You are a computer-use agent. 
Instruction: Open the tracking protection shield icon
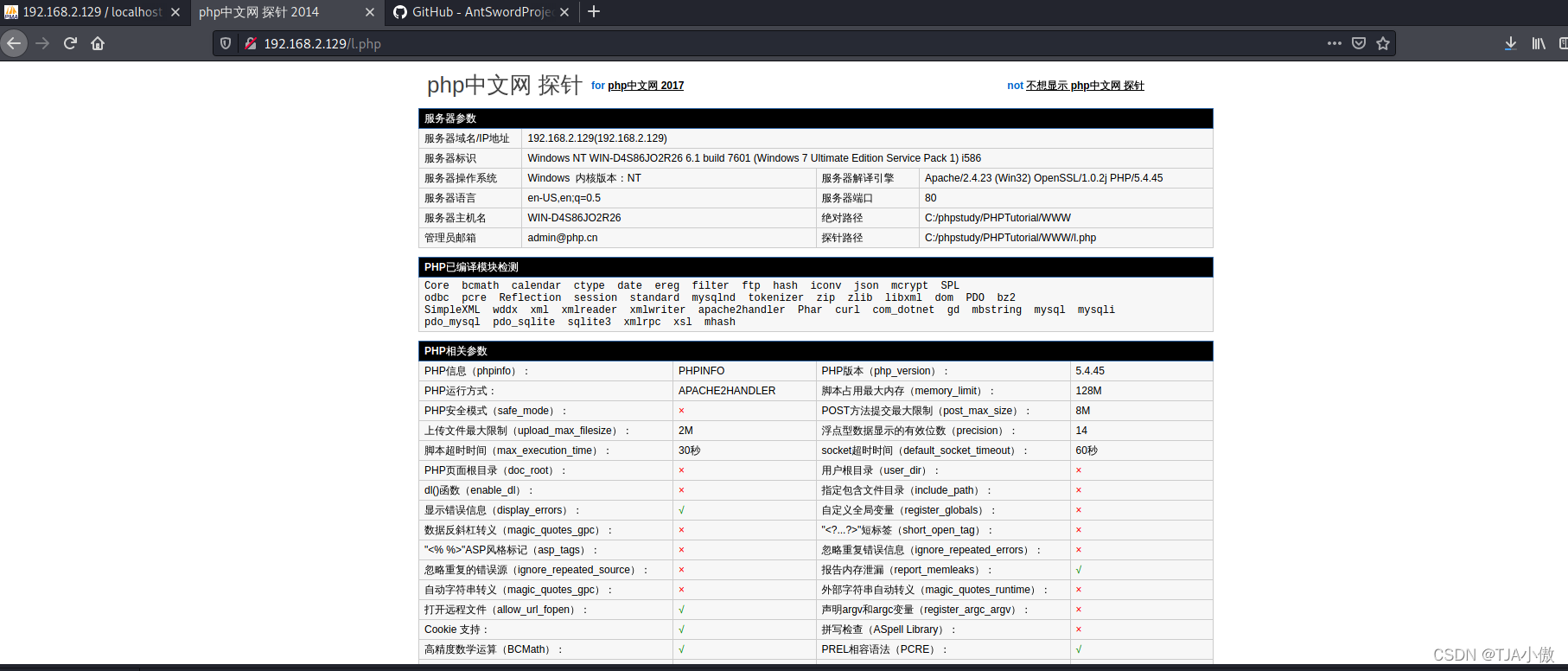point(226,43)
